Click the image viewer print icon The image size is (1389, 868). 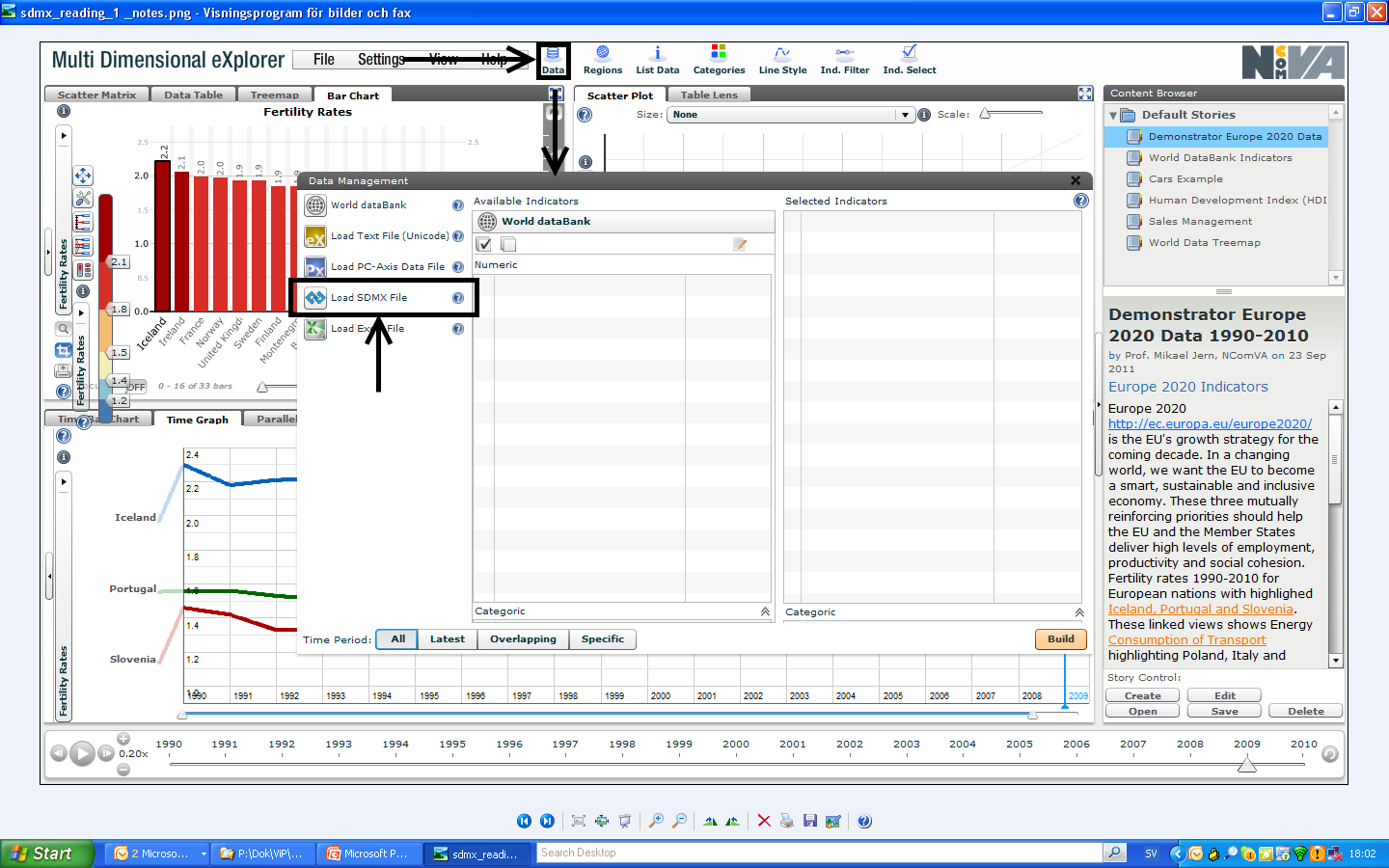pyautogui.click(x=787, y=821)
